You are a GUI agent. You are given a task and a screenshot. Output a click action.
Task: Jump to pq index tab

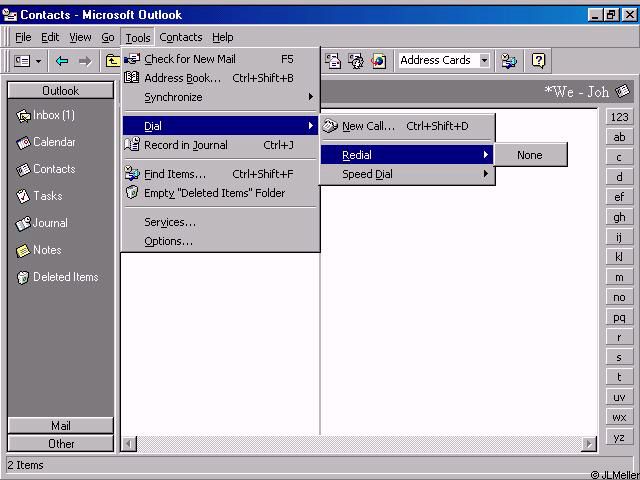[619, 317]
